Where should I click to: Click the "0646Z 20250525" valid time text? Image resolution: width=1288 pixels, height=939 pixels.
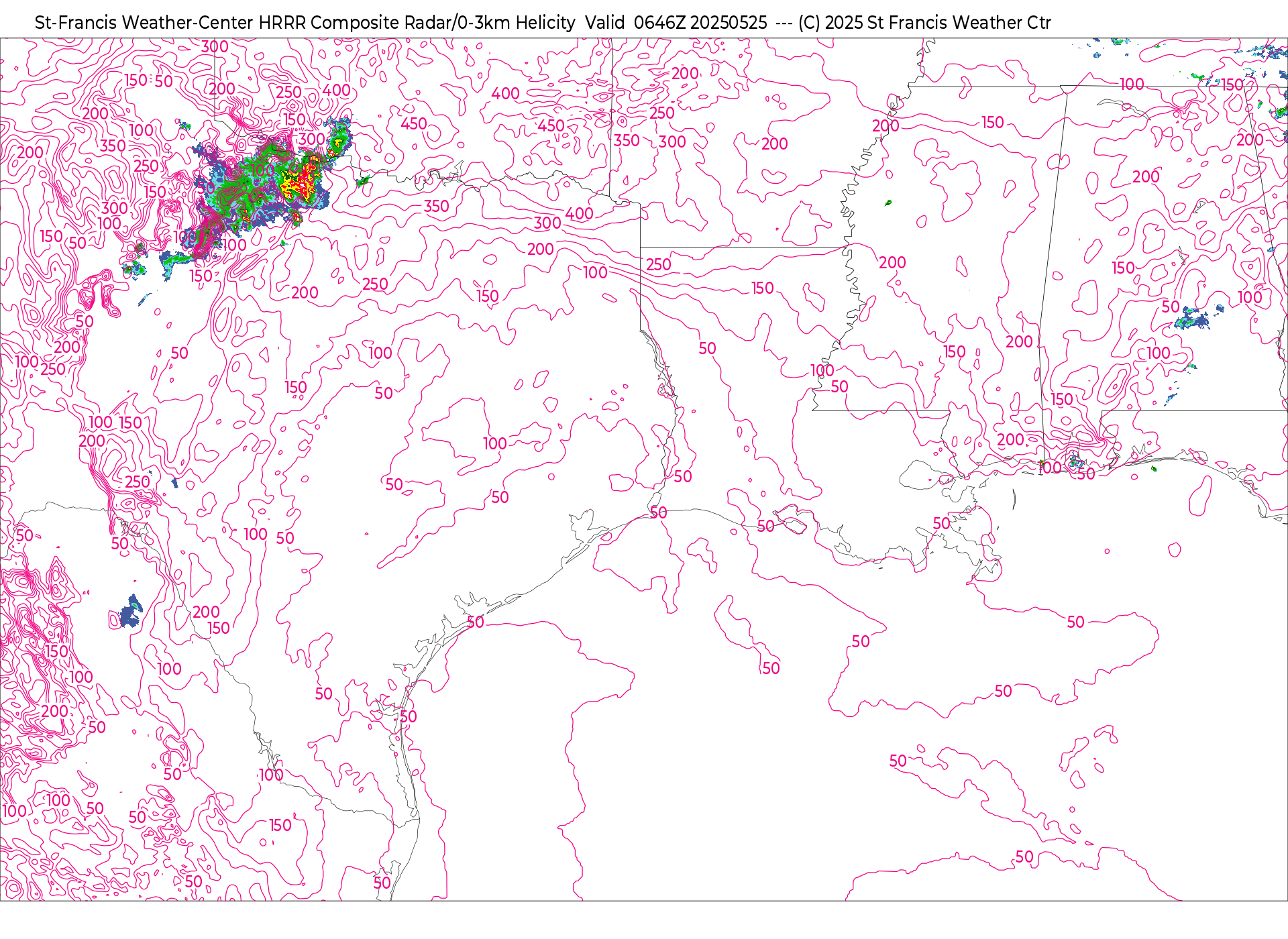pyautogui.click(x=700, y=23)
